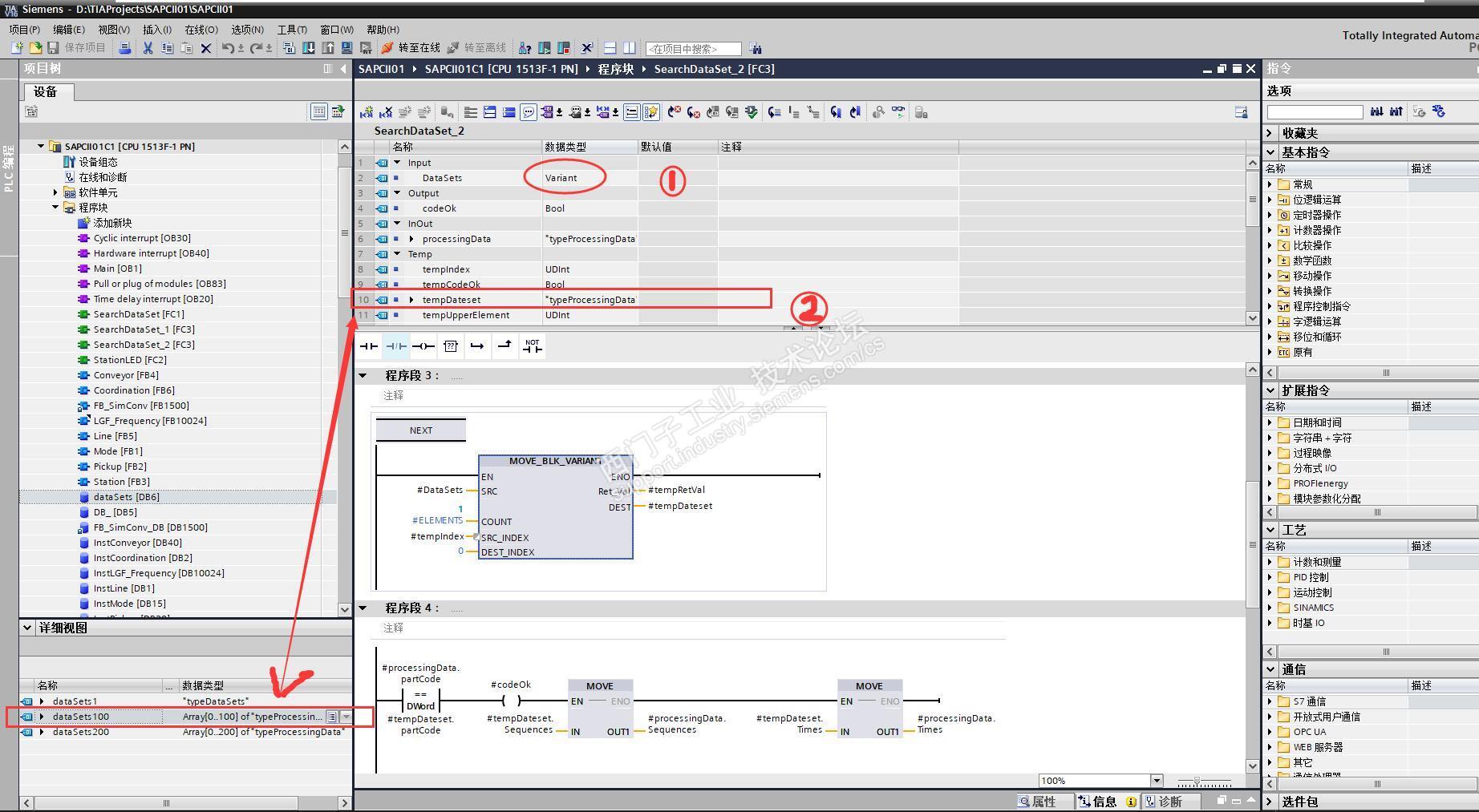Select dataSets [DB6] data block

tap(126, 497)
